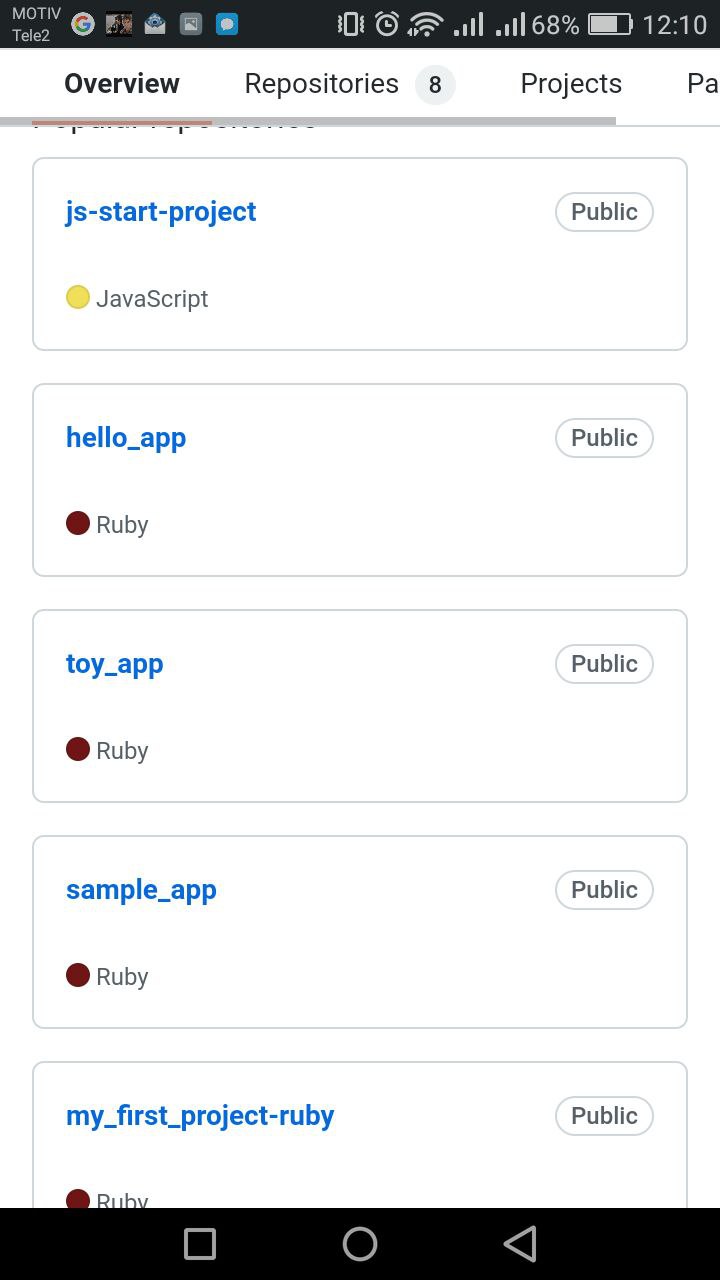Tap the Android back navigation triangle
720x1280 pixels.
[521, 1244]
